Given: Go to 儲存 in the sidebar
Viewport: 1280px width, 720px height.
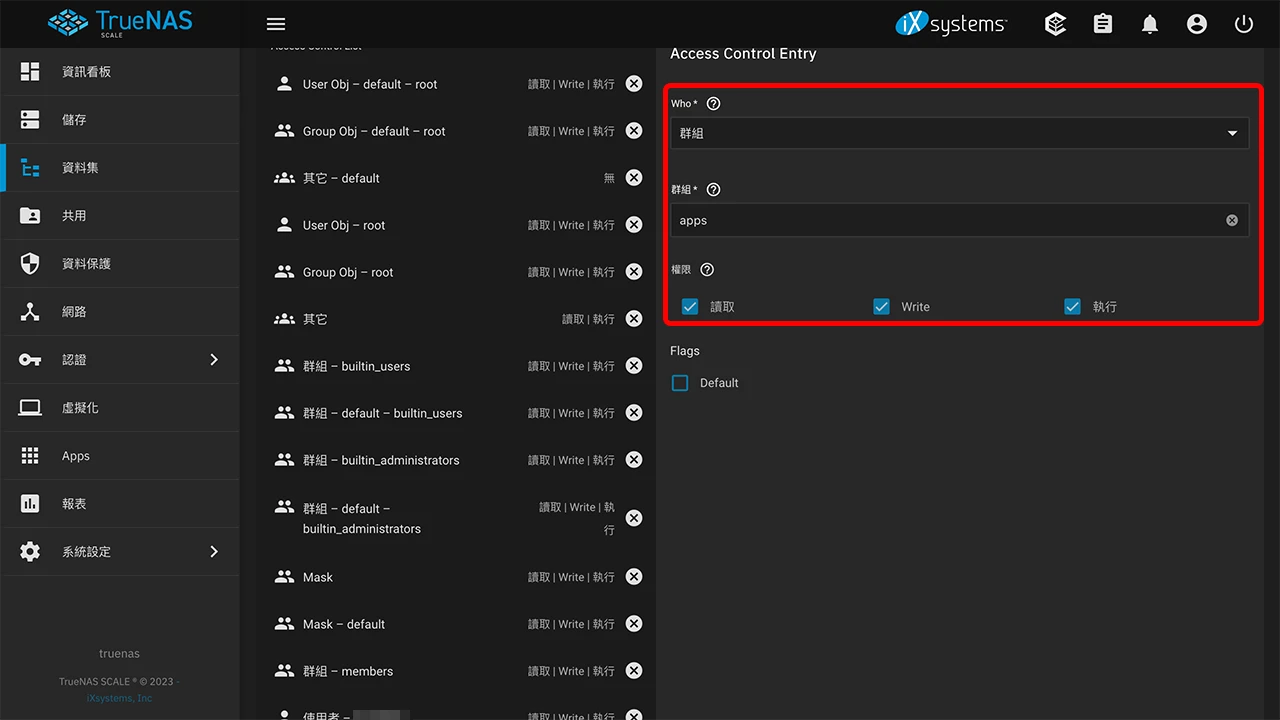Looking at the screenshot, I should point(75,120).
